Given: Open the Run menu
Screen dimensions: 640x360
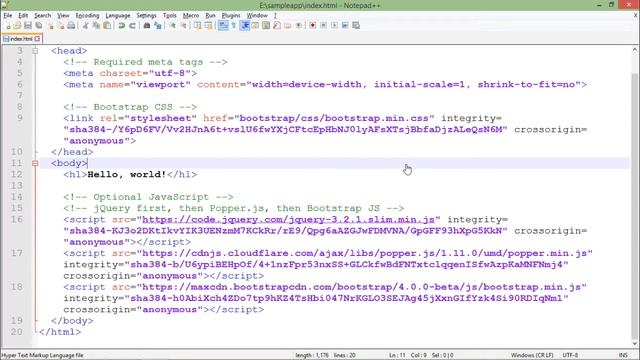Looking at the screenshot, I should [210, 16].
